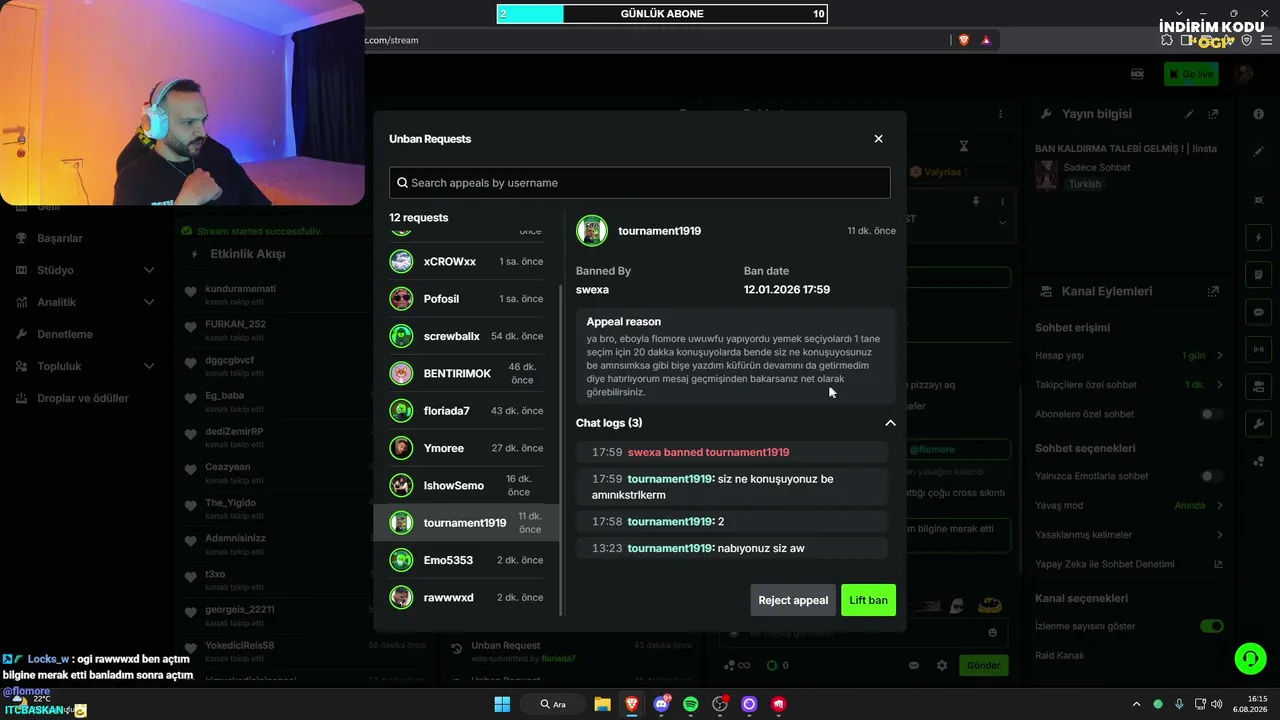Open Yasaklanmış kelimeler settings
Viewport: 1280px width, 720px height.
(1129, 535)
